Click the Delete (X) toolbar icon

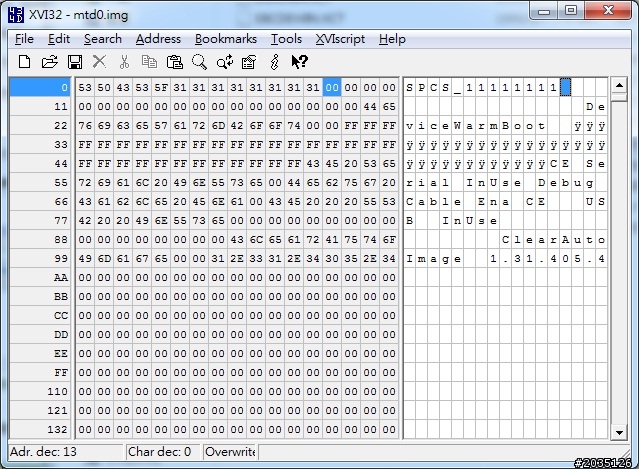pyautogui.click(x=99, y=62)
